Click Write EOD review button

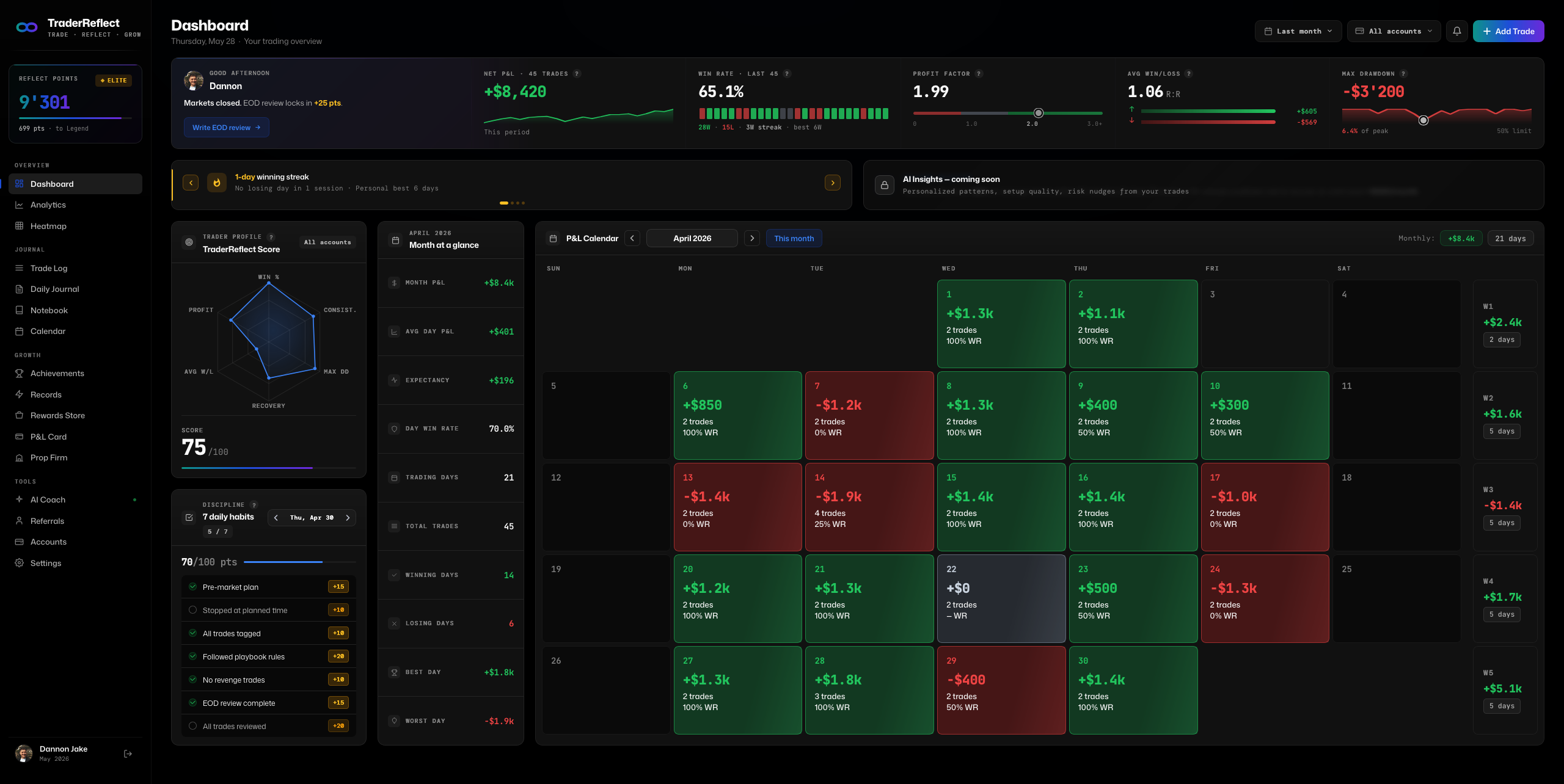[227, 128]
